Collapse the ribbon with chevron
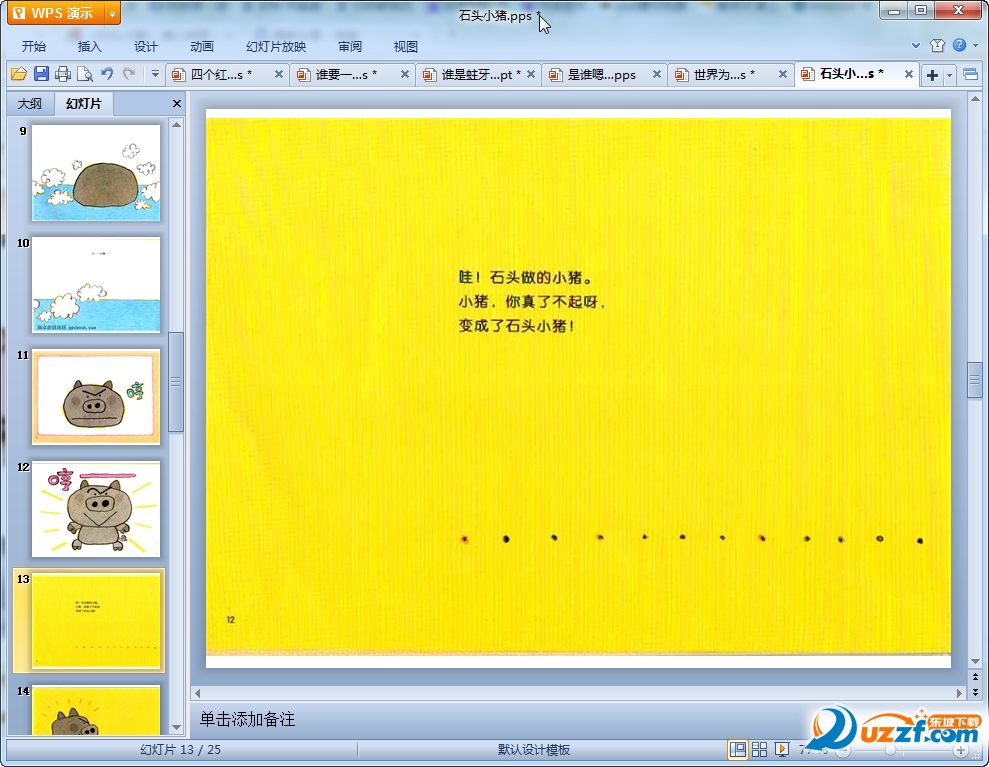 [915, 45]
